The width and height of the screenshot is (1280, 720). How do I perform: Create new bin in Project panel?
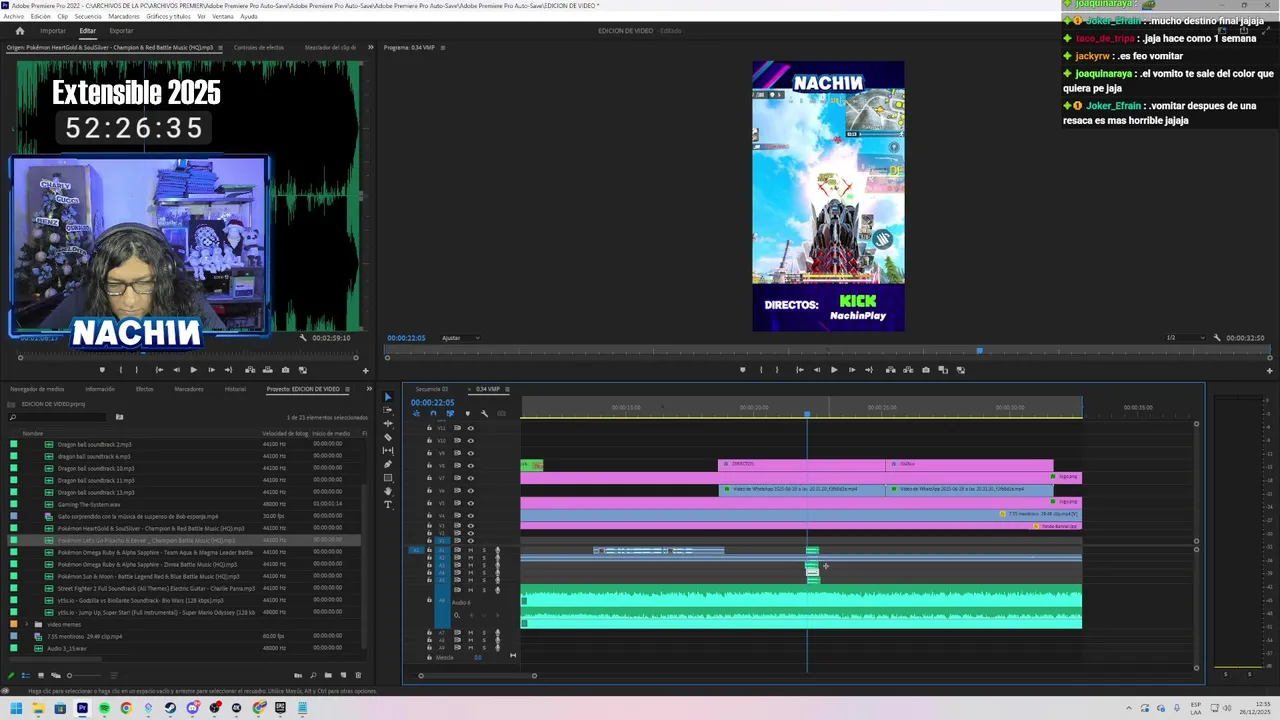click(328, 675)
